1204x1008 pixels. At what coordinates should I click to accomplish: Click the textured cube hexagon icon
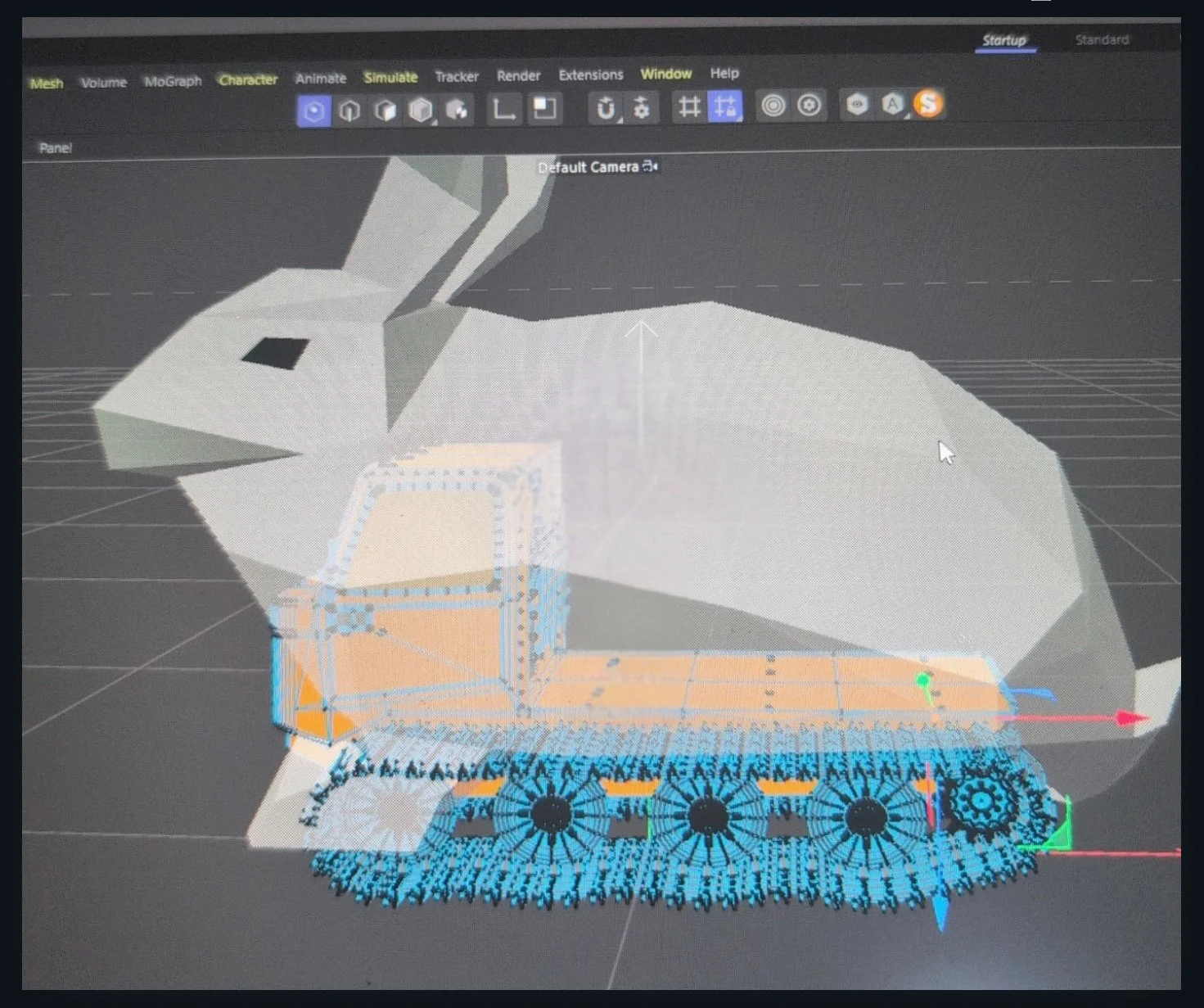tap(455, 106)
